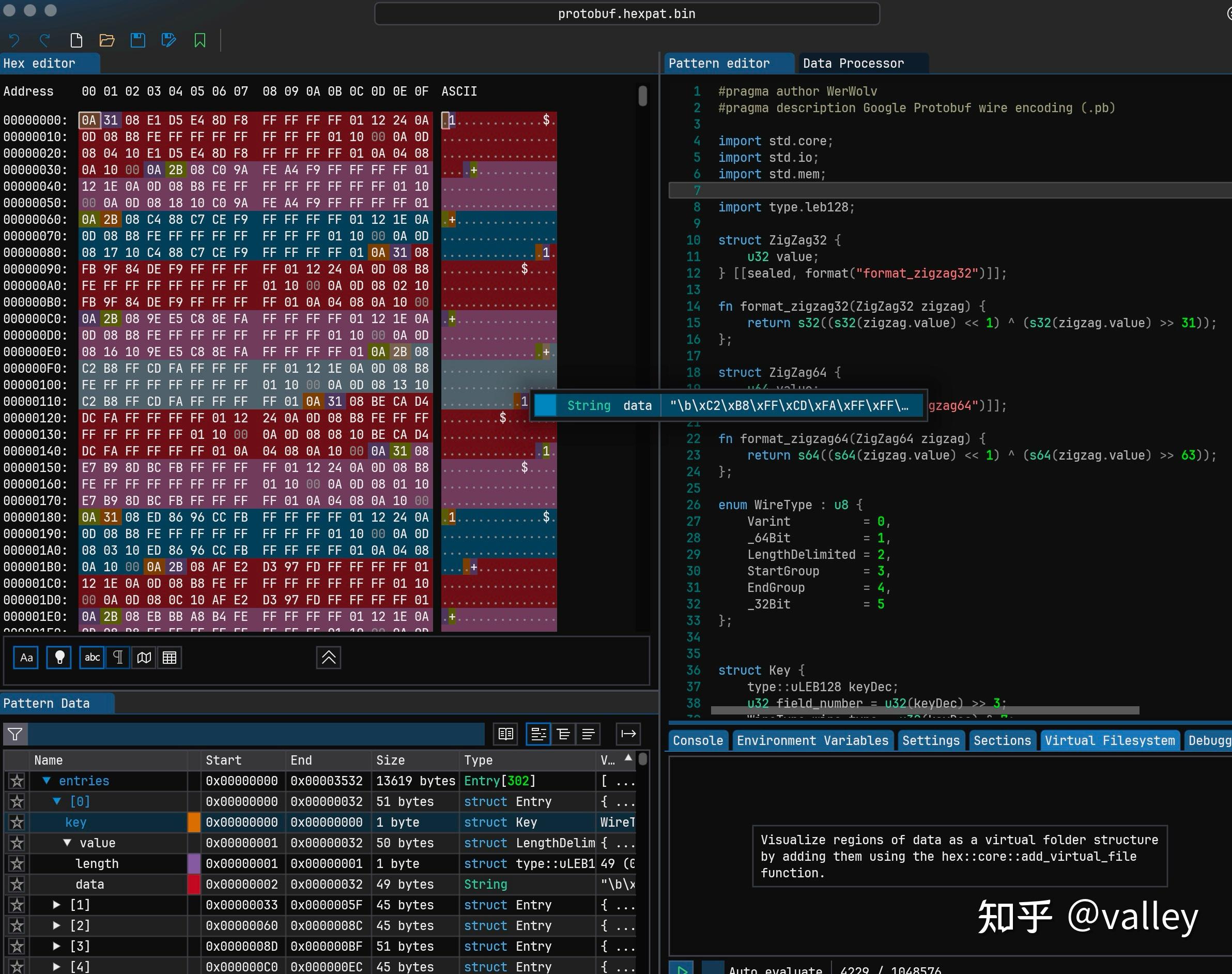Collapse the entries array node
This screenshot has height=974, width=1232.
[47, 781]
